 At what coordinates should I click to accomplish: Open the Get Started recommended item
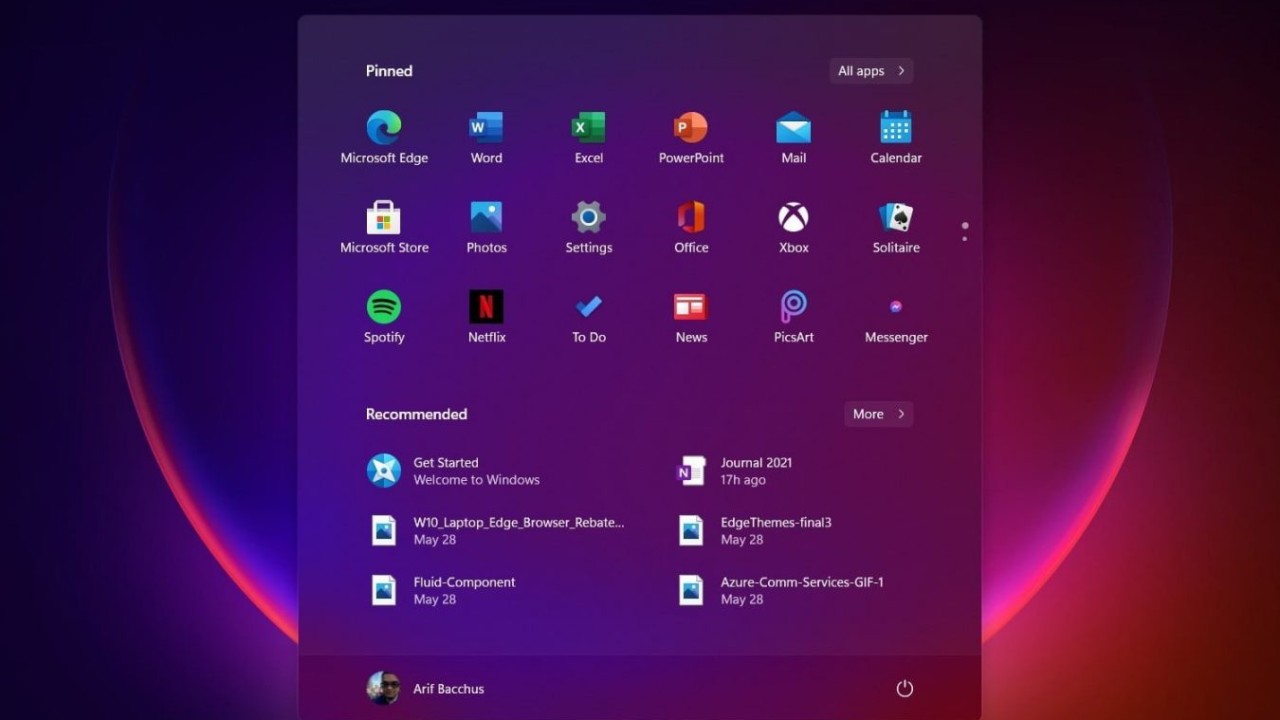click(452, 471)
